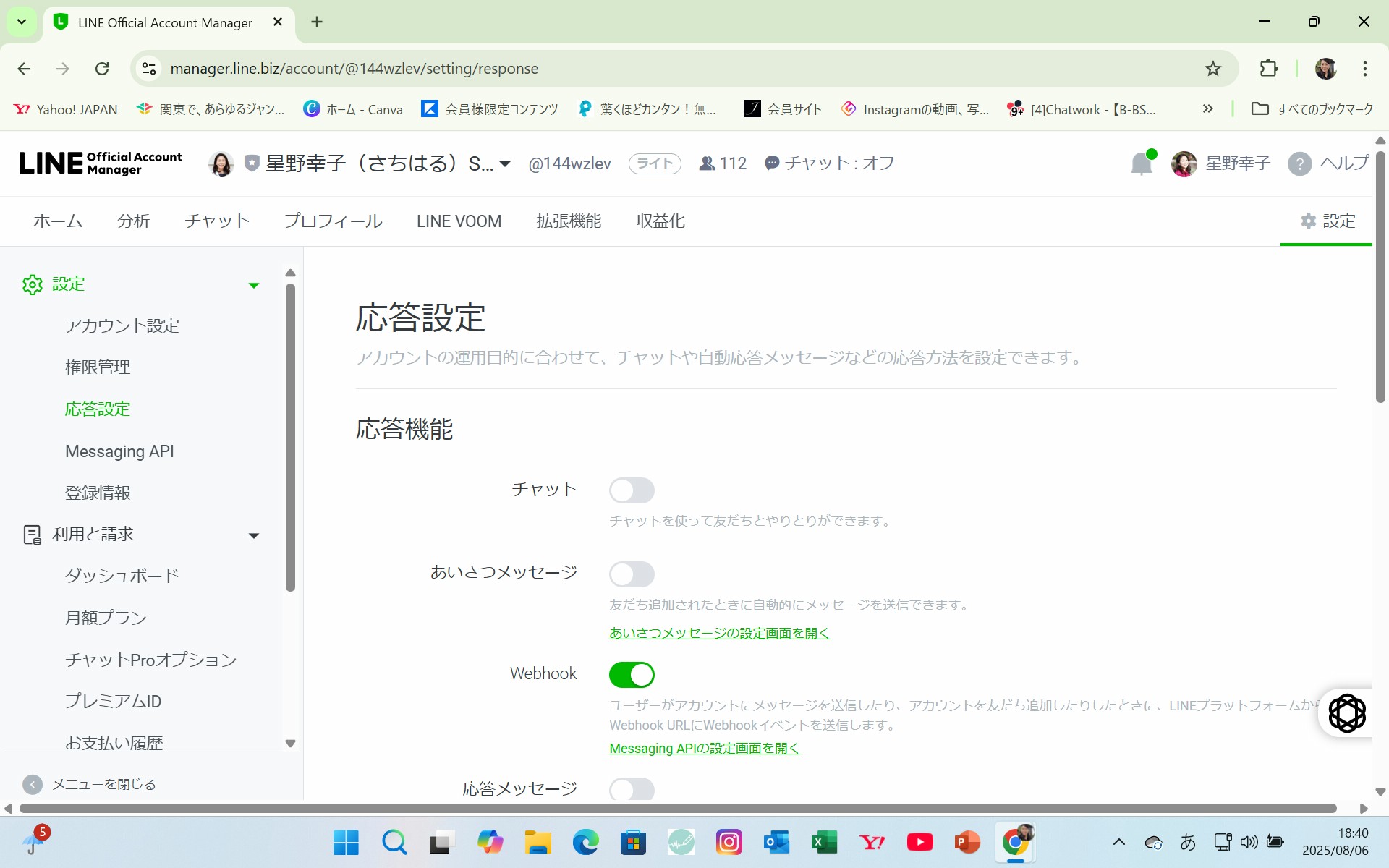Image resolution: width=1389 pixels, height=868 pixels.
Task: Open Microsoft Edge from the taskbar
Action: [x=585, y=843]
